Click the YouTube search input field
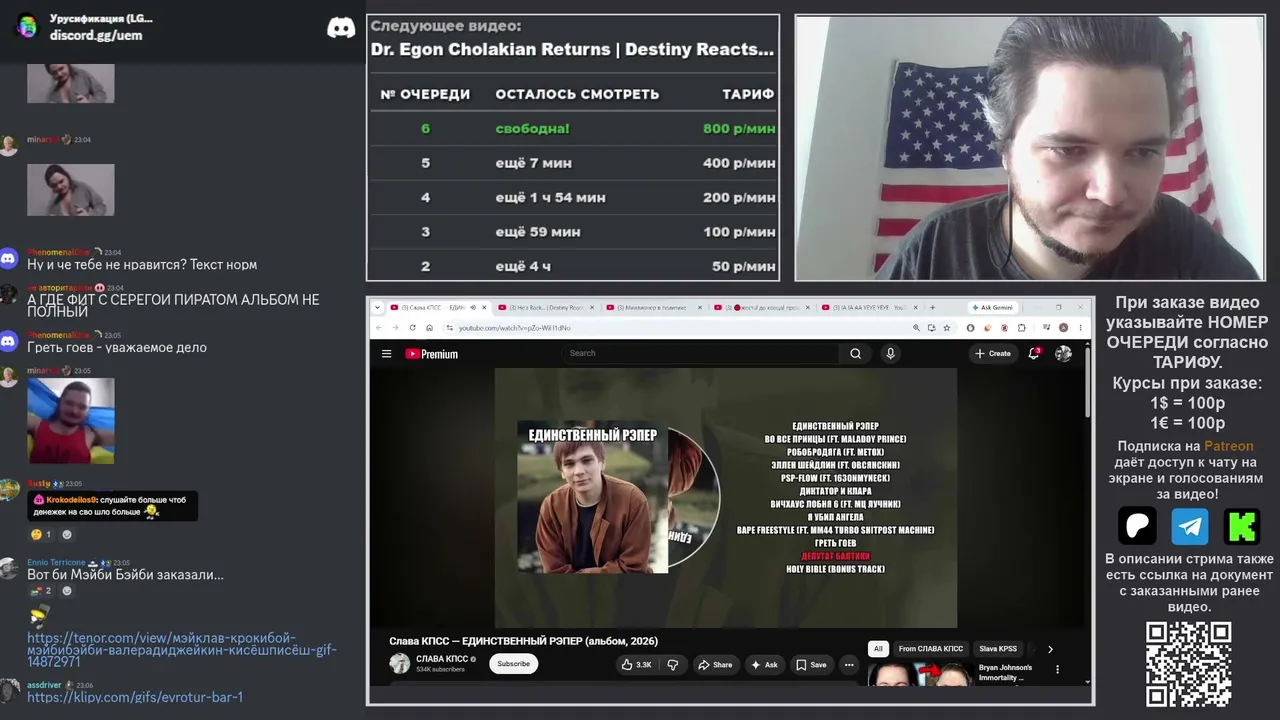This screenshot has width=1280, height=720. point(700,353)
